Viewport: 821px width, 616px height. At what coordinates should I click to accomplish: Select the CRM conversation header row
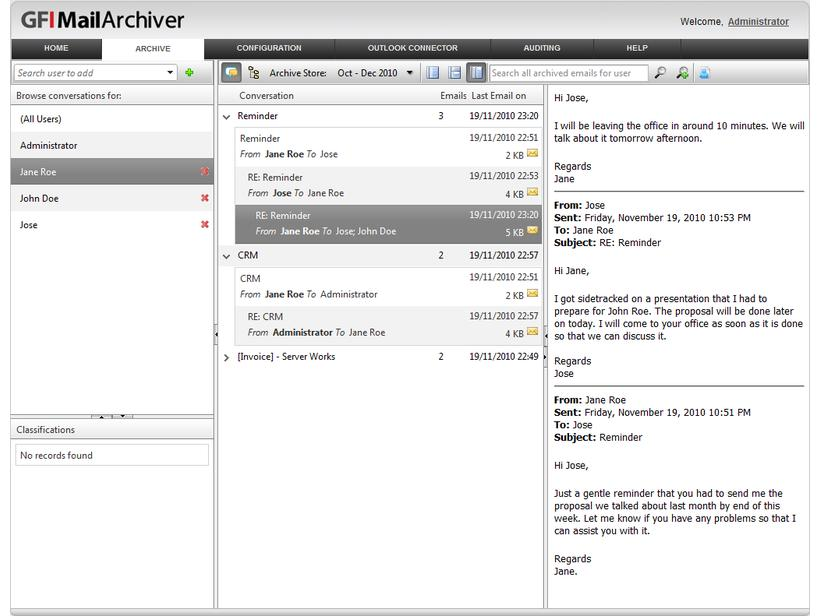(x=381, y=255)
